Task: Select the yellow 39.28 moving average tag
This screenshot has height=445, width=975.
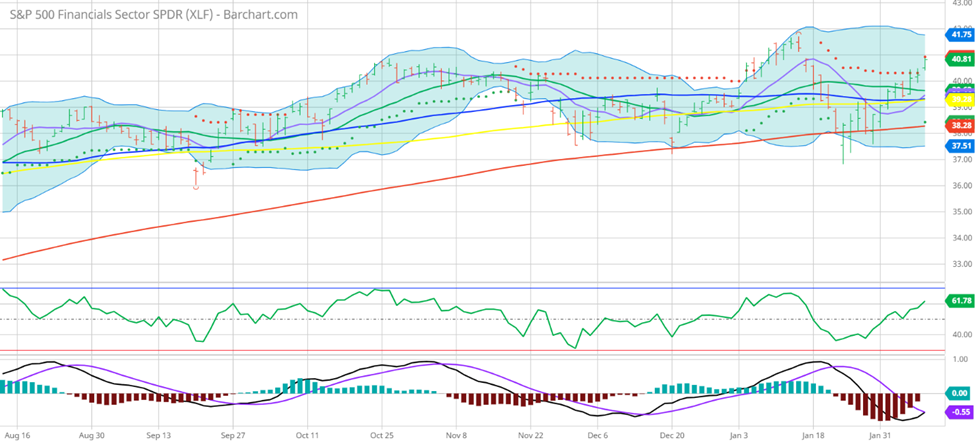Action: (x=959, y=99)
